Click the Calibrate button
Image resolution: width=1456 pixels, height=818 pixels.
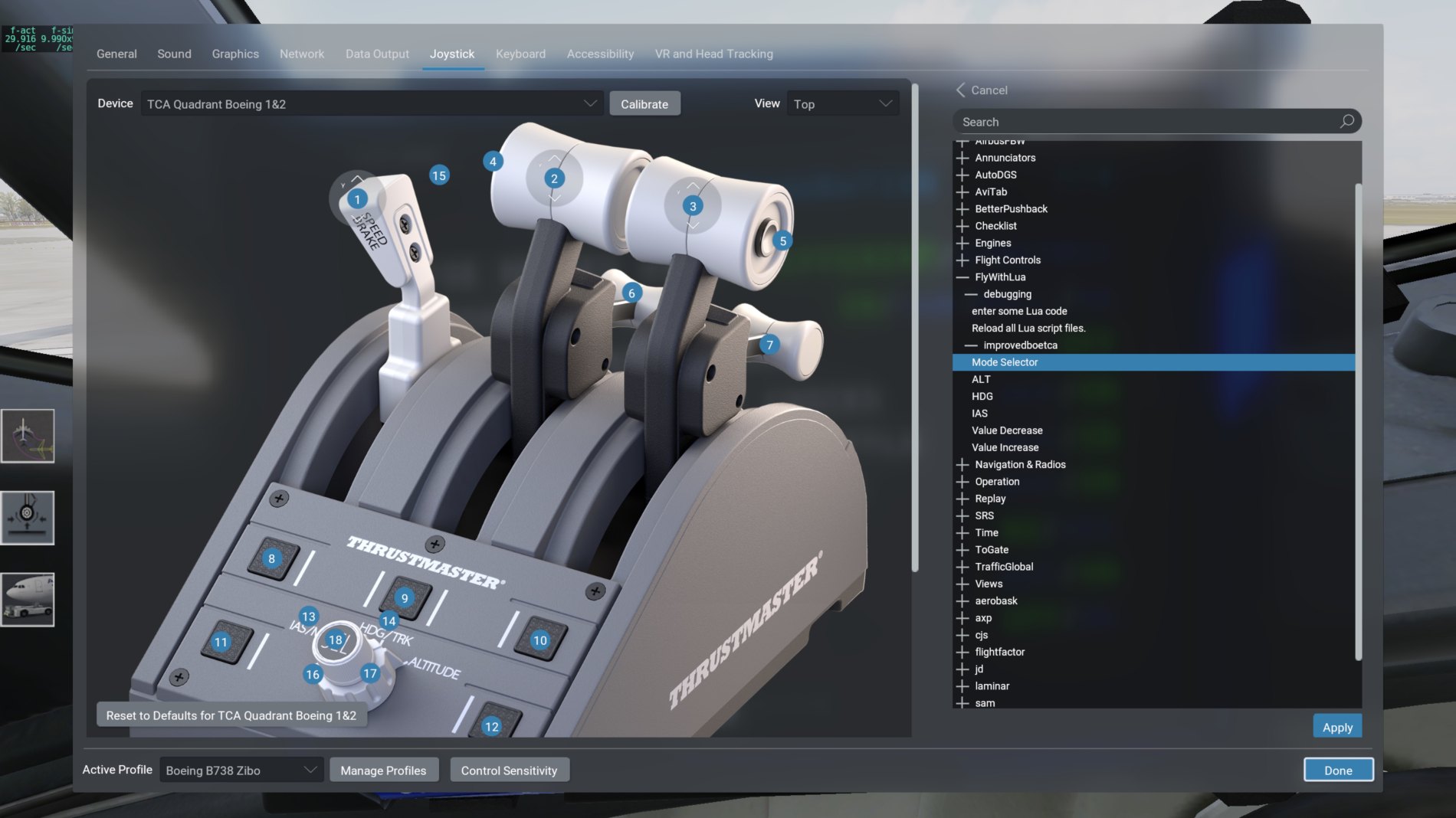pos(644,103)
